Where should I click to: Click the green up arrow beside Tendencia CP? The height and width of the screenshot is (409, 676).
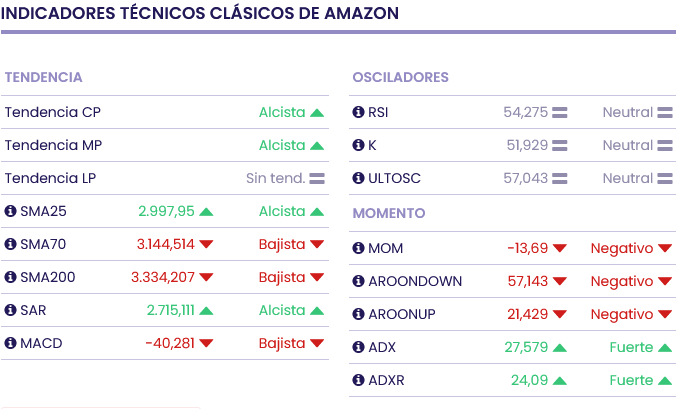coord(317,113)
